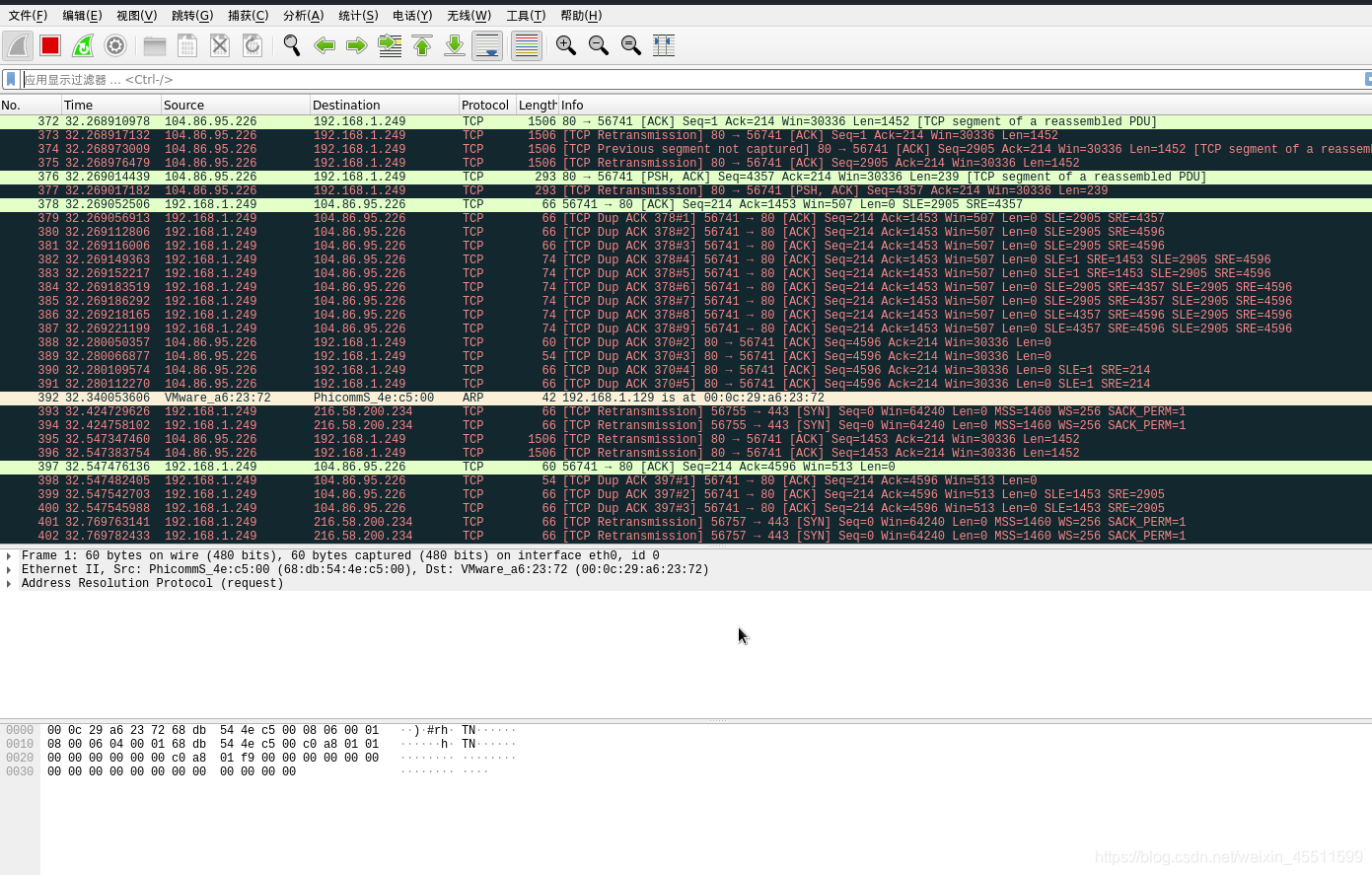Sort by the Protocol column header
1372x875 pixels.
(487, 105)
